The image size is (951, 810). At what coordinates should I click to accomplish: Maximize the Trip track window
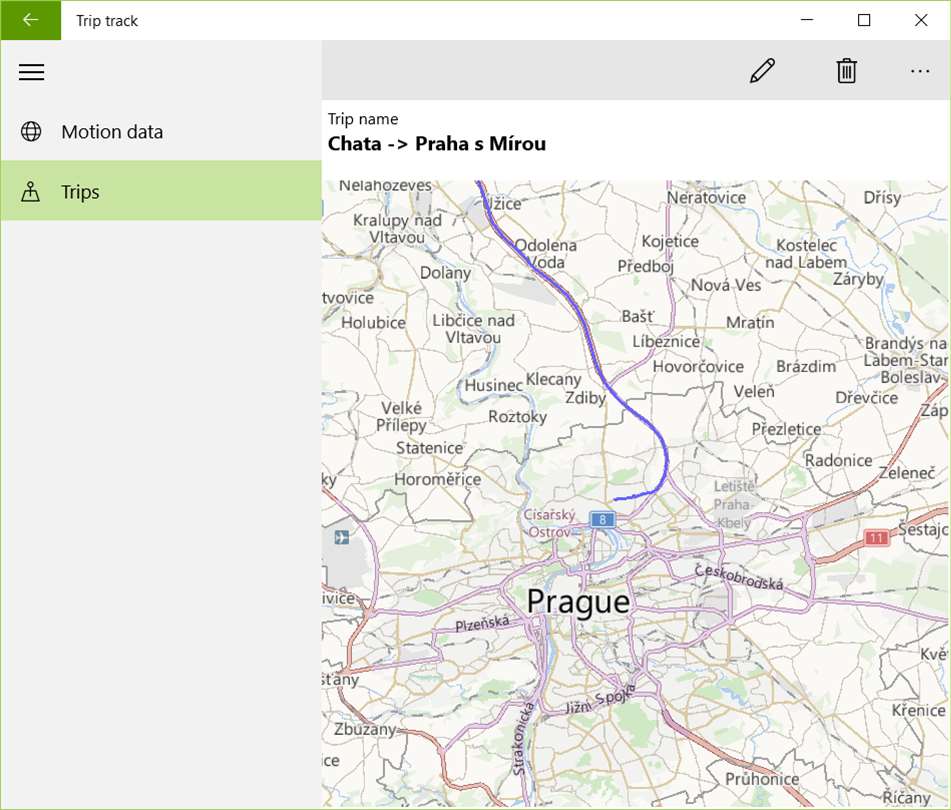click(x=864, y=20)
